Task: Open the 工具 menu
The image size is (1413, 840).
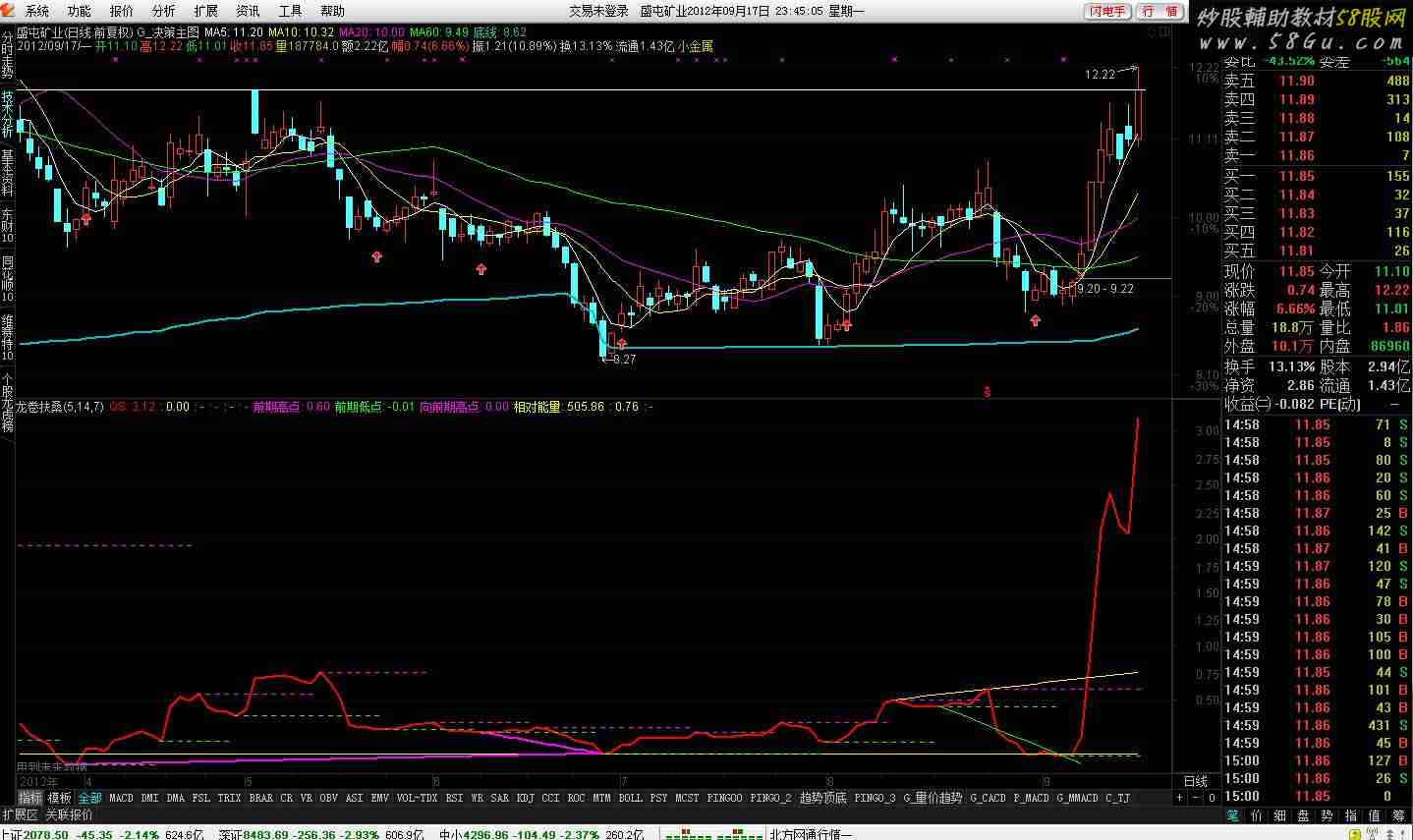Action: (290, 12)
